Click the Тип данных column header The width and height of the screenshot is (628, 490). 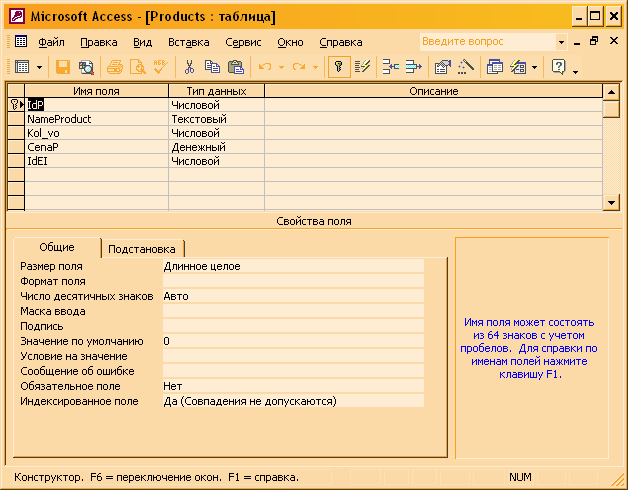(216, 91)
